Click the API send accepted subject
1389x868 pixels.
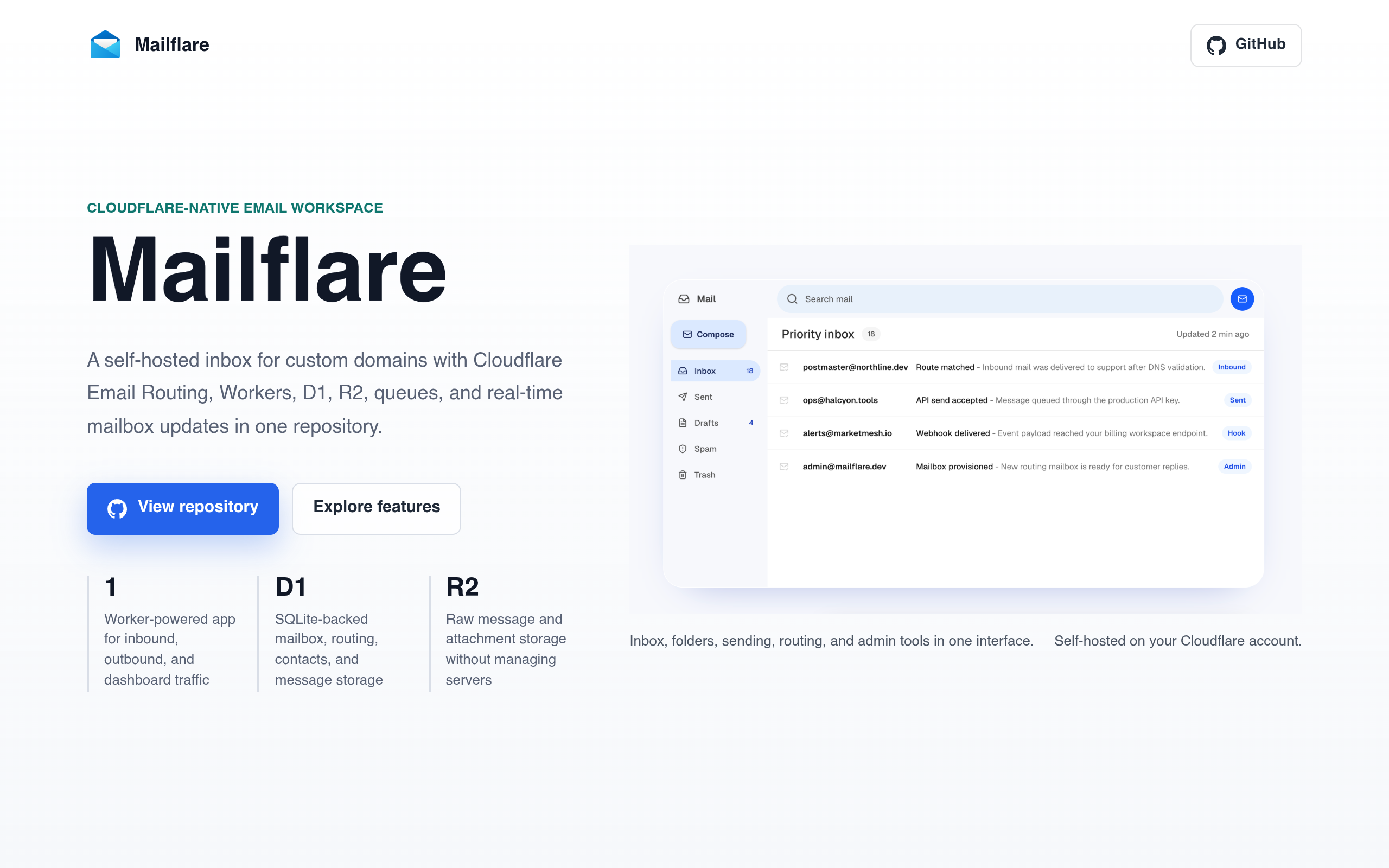click(x=952, y=400)
